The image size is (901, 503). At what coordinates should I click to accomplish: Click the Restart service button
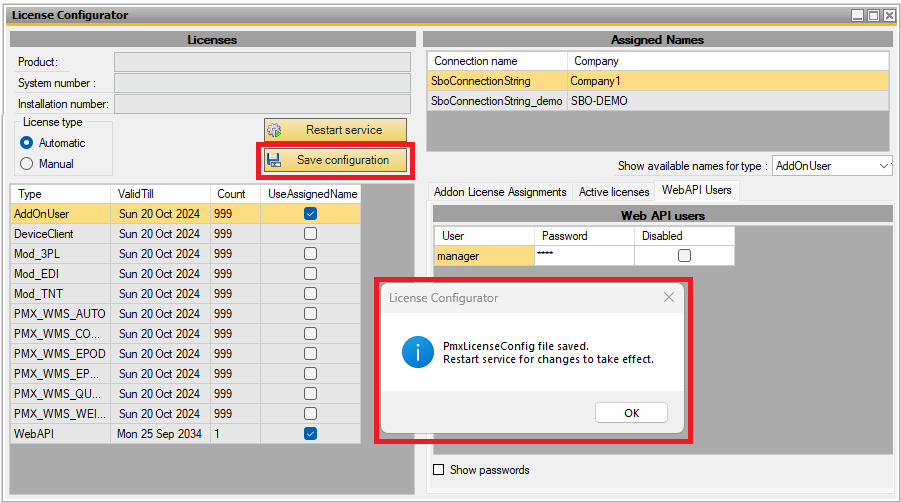(x=336, y=130)
